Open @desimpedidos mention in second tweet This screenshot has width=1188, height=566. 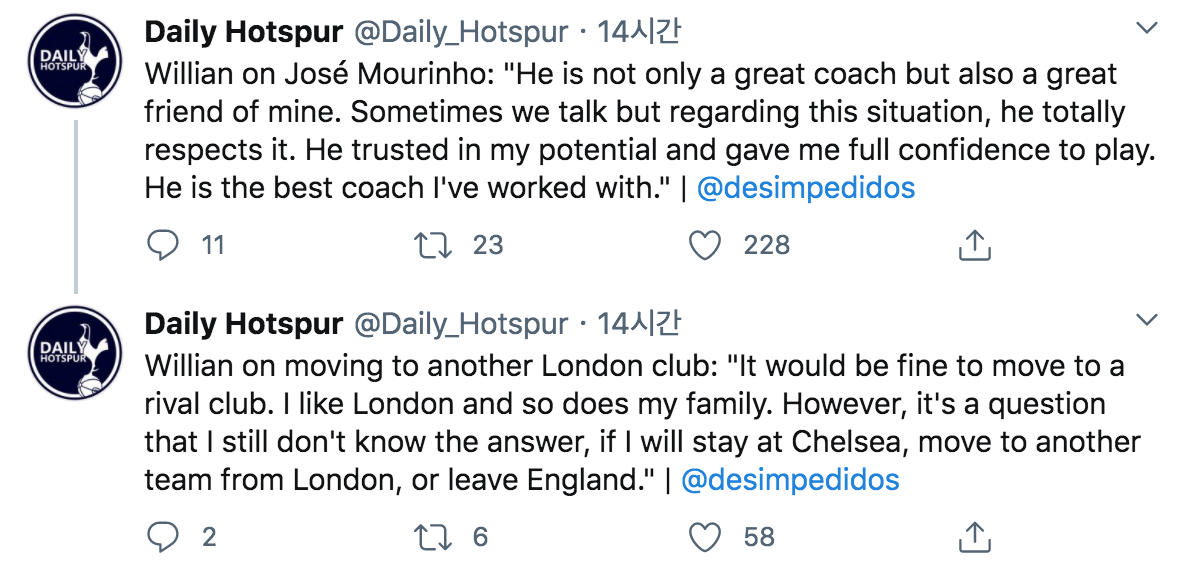pos(790,480)
